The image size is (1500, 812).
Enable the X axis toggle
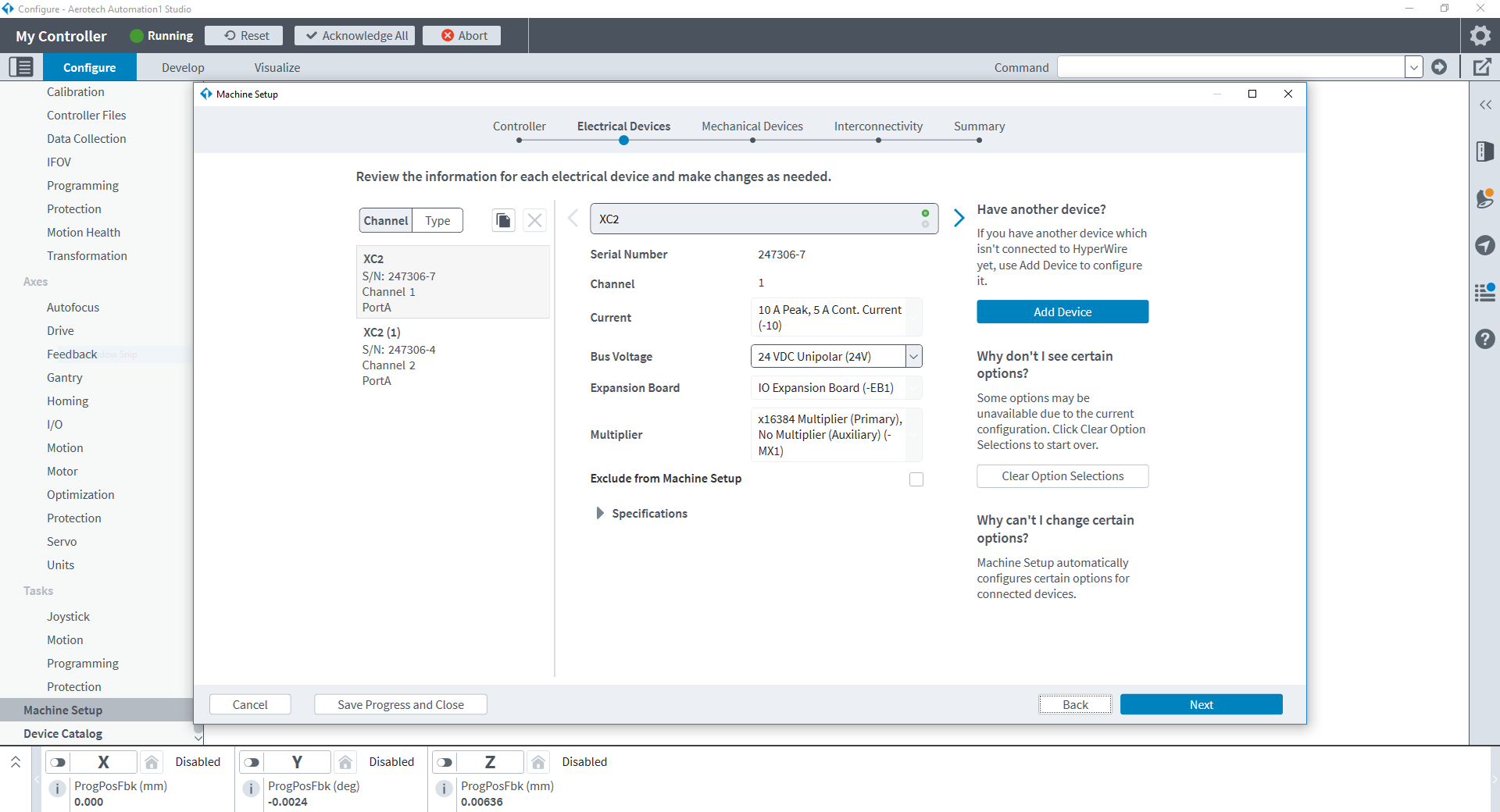tap(59, 762)
